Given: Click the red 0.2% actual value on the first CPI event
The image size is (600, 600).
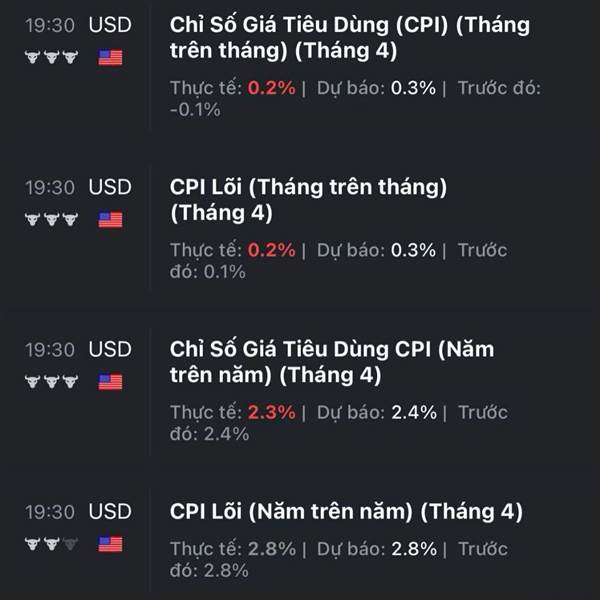Looking at the screenshot, I should [x=271, y=88].
